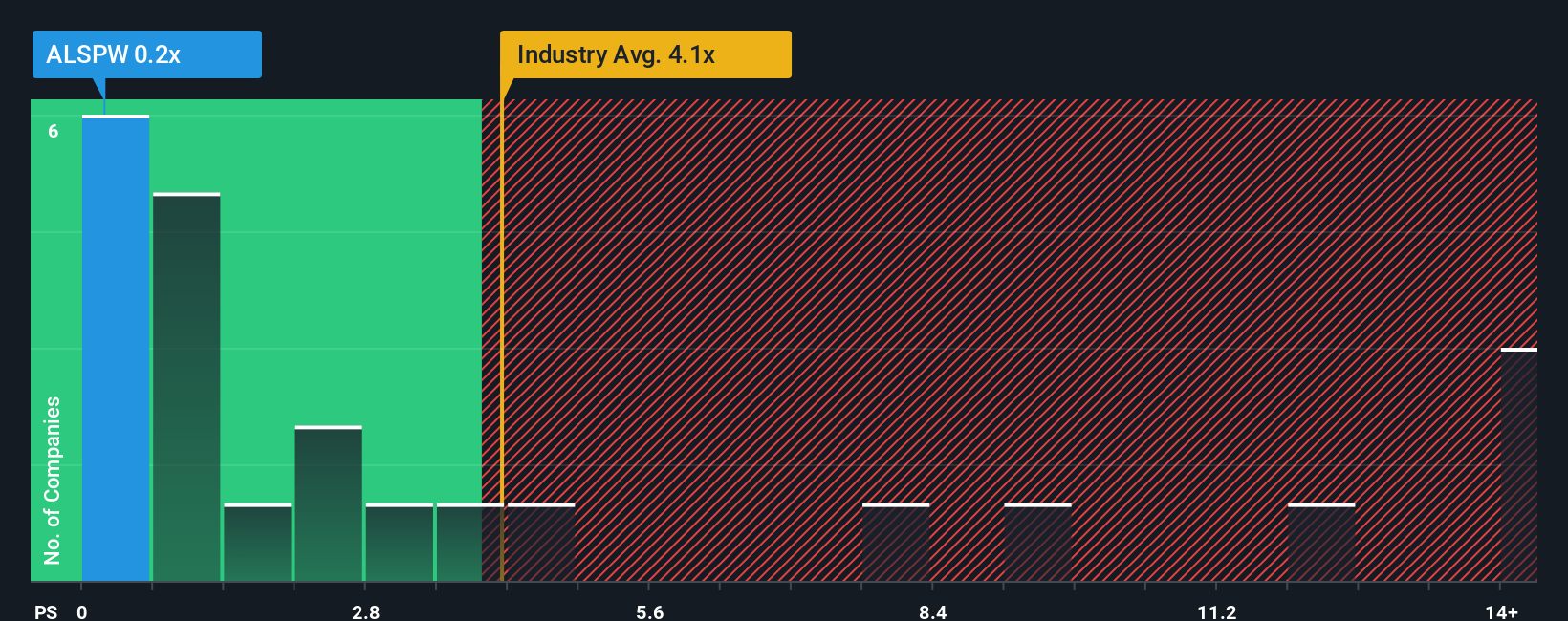Click the x-axis label 5.6

tap(649, 611)
